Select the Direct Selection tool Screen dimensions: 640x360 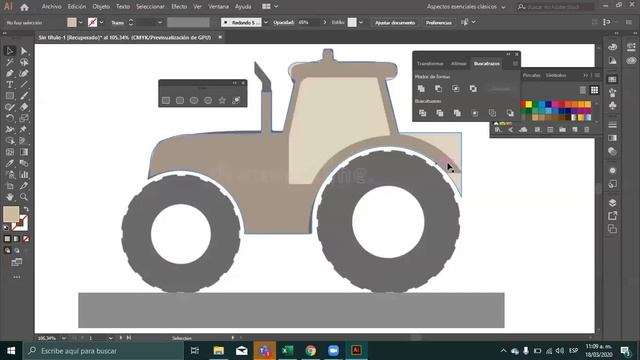click(x=24, y=51)
